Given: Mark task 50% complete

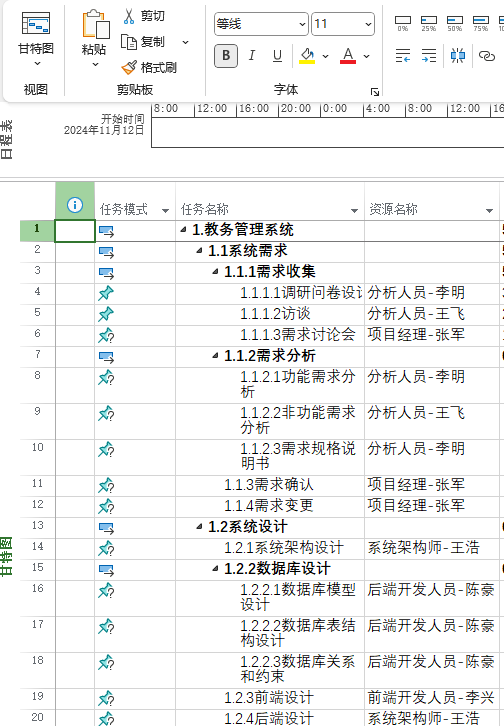Looking at the screenshot, I should (x=454, y=24).
